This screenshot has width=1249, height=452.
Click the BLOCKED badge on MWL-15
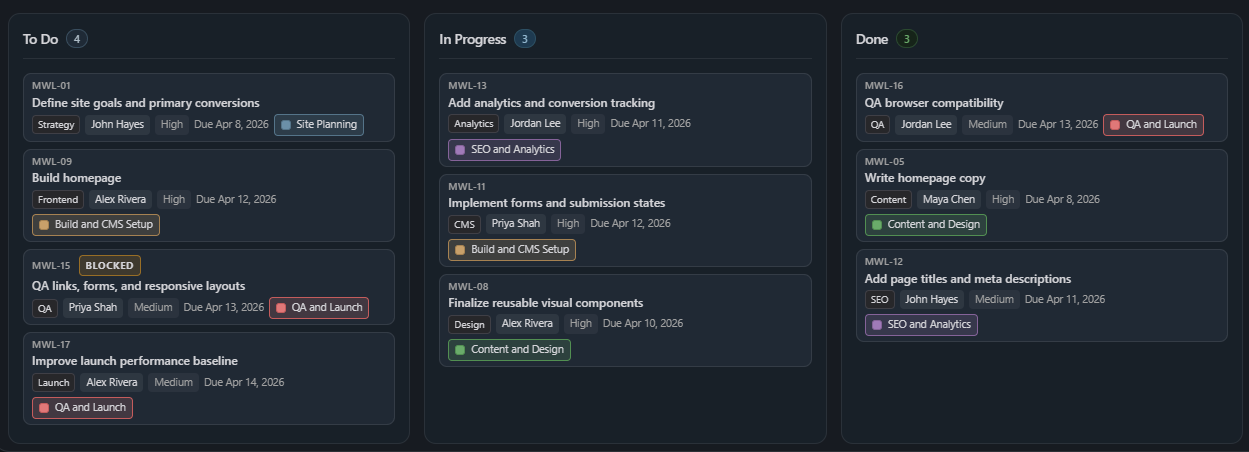pyautogui.click(x=110, y=265)
